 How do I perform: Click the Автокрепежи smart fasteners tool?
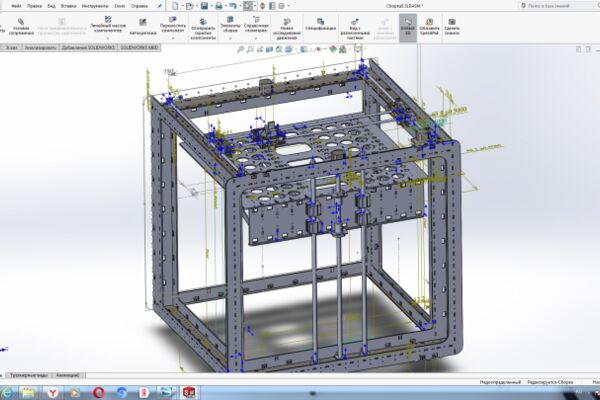(143, 27)
